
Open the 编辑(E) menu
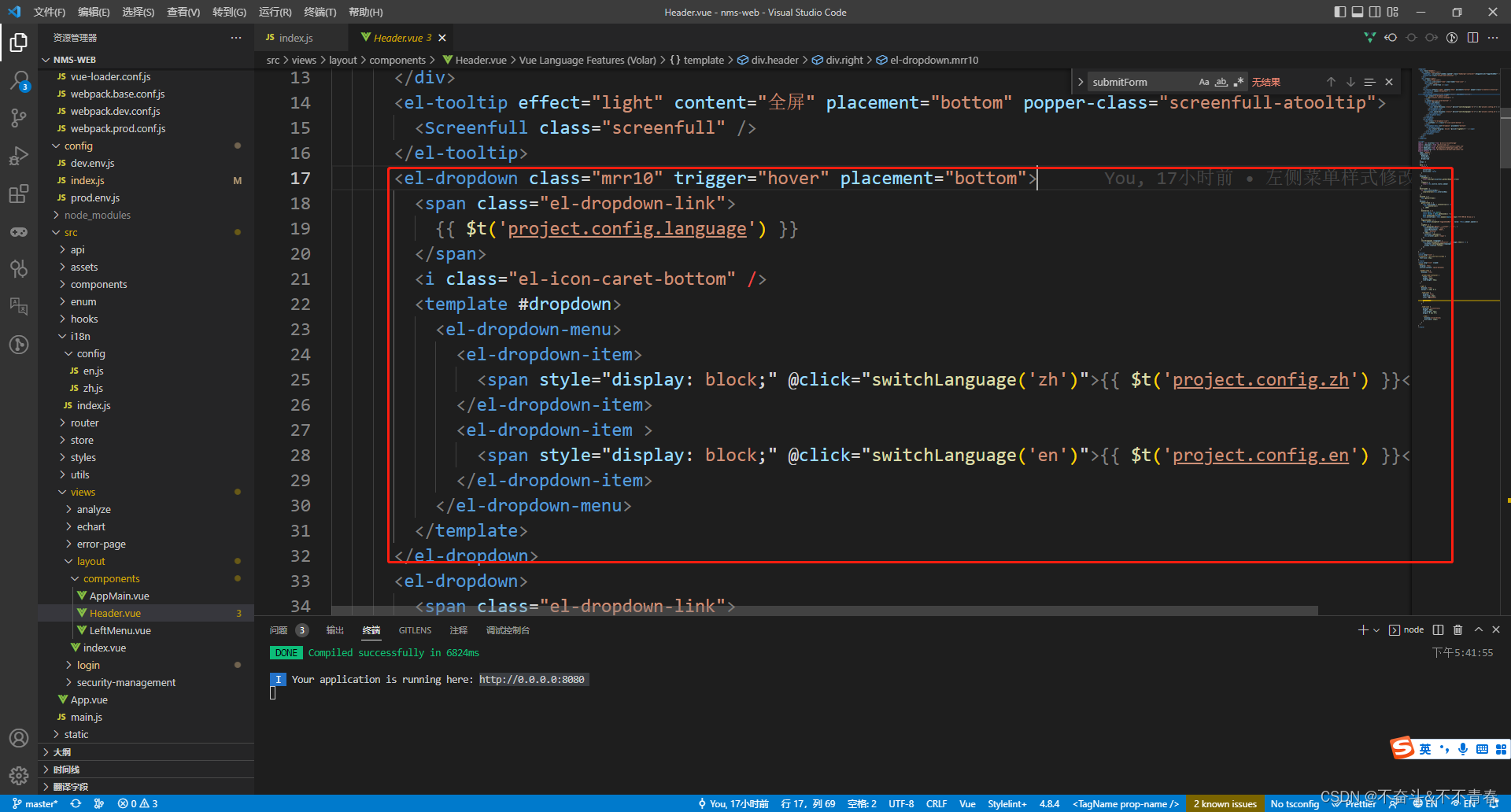(94, 12)
